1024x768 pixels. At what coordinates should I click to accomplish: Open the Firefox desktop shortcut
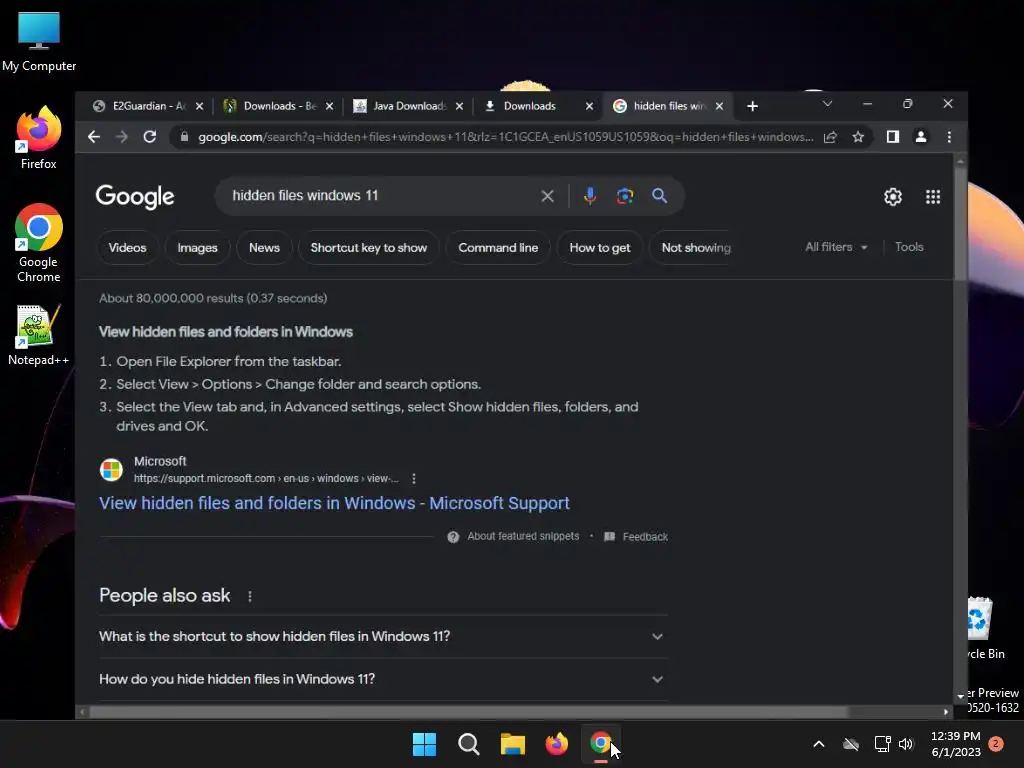point(38,138)
